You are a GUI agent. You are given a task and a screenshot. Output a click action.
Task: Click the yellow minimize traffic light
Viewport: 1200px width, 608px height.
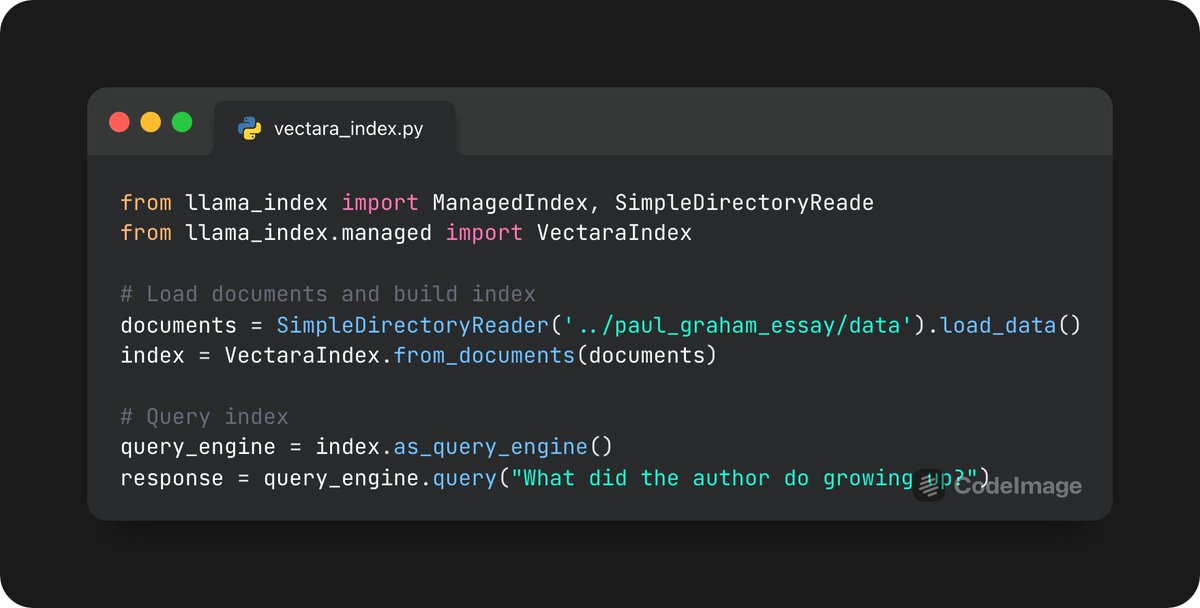click(x=150, y=122)
